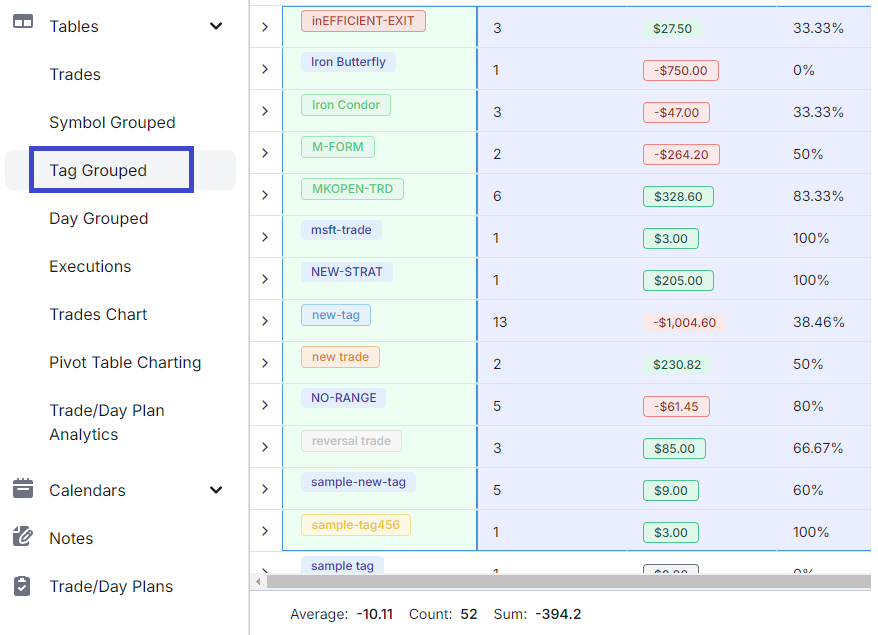Expand the Iron Butterfly row
The height and width of the screenshot is (635, 878).
[265, 69]
